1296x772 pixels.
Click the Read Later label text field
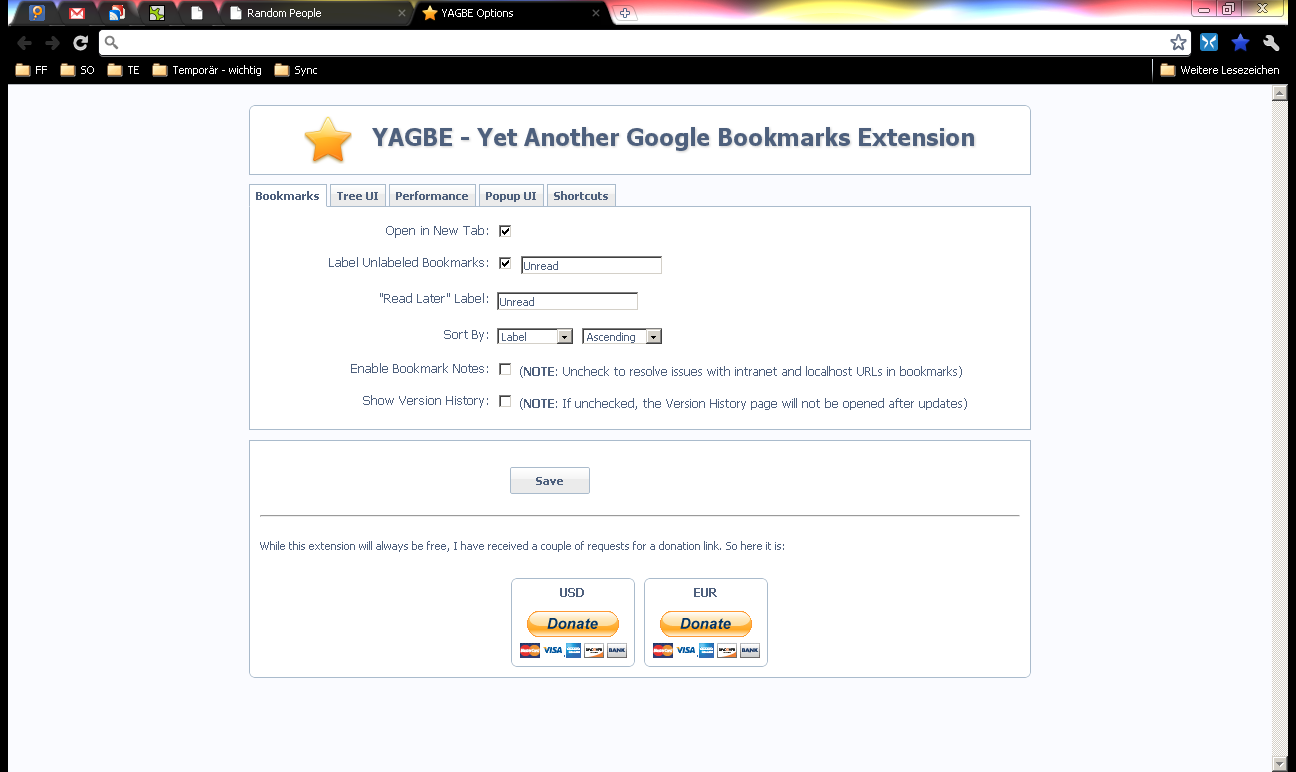coord(567,301)
